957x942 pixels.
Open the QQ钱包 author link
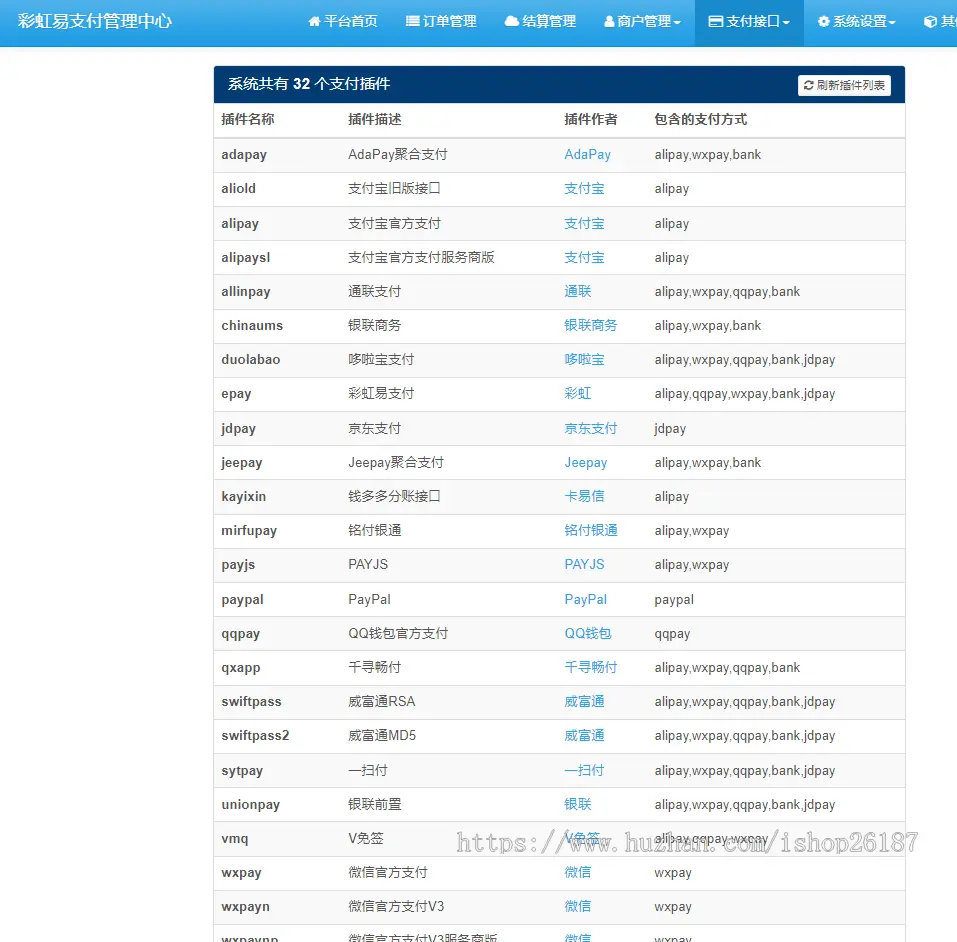point(588,634)
